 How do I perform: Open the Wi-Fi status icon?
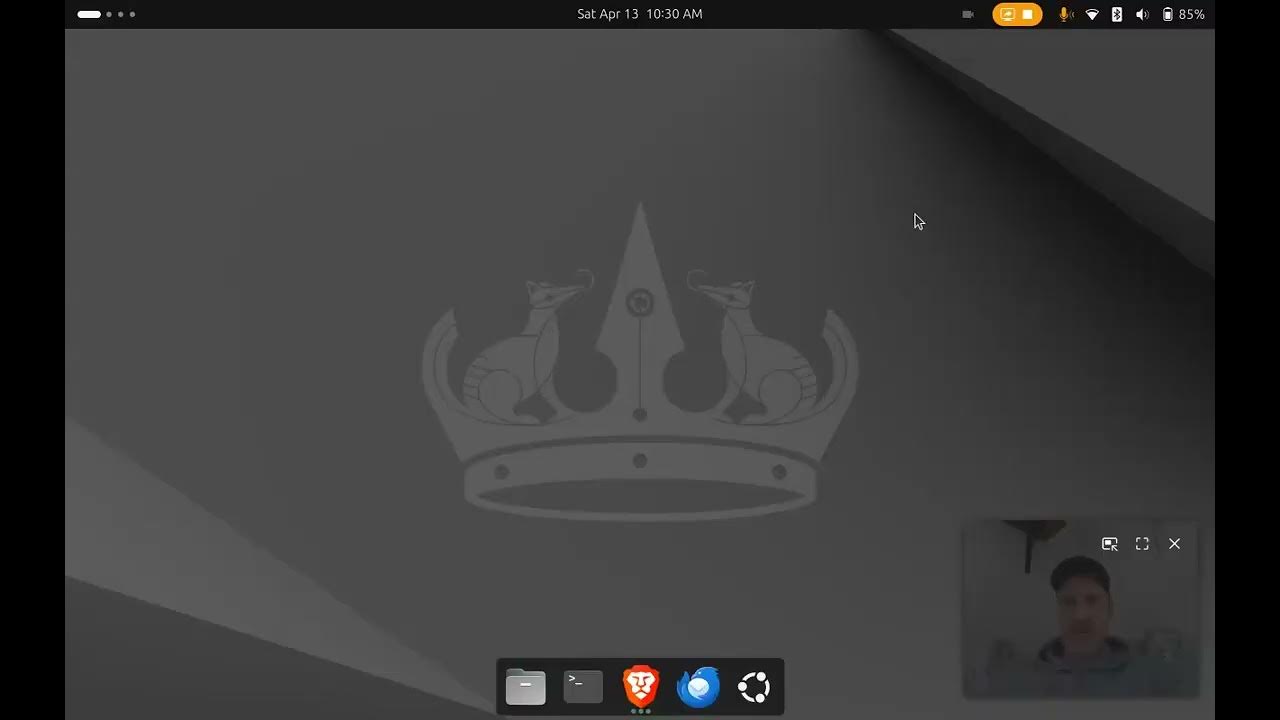[1092, 14]
